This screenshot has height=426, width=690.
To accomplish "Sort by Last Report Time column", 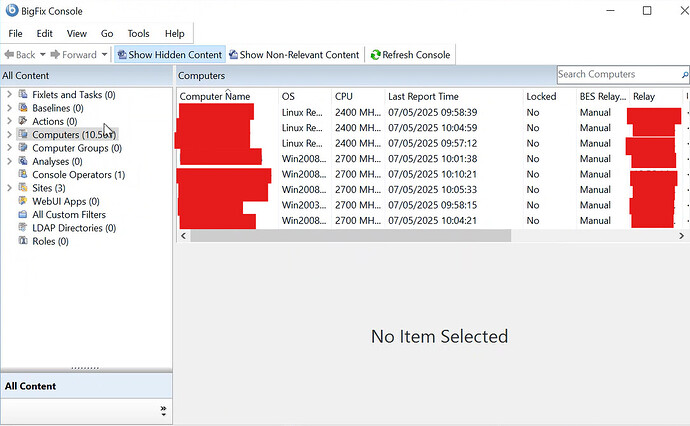I will coord(454,96).
